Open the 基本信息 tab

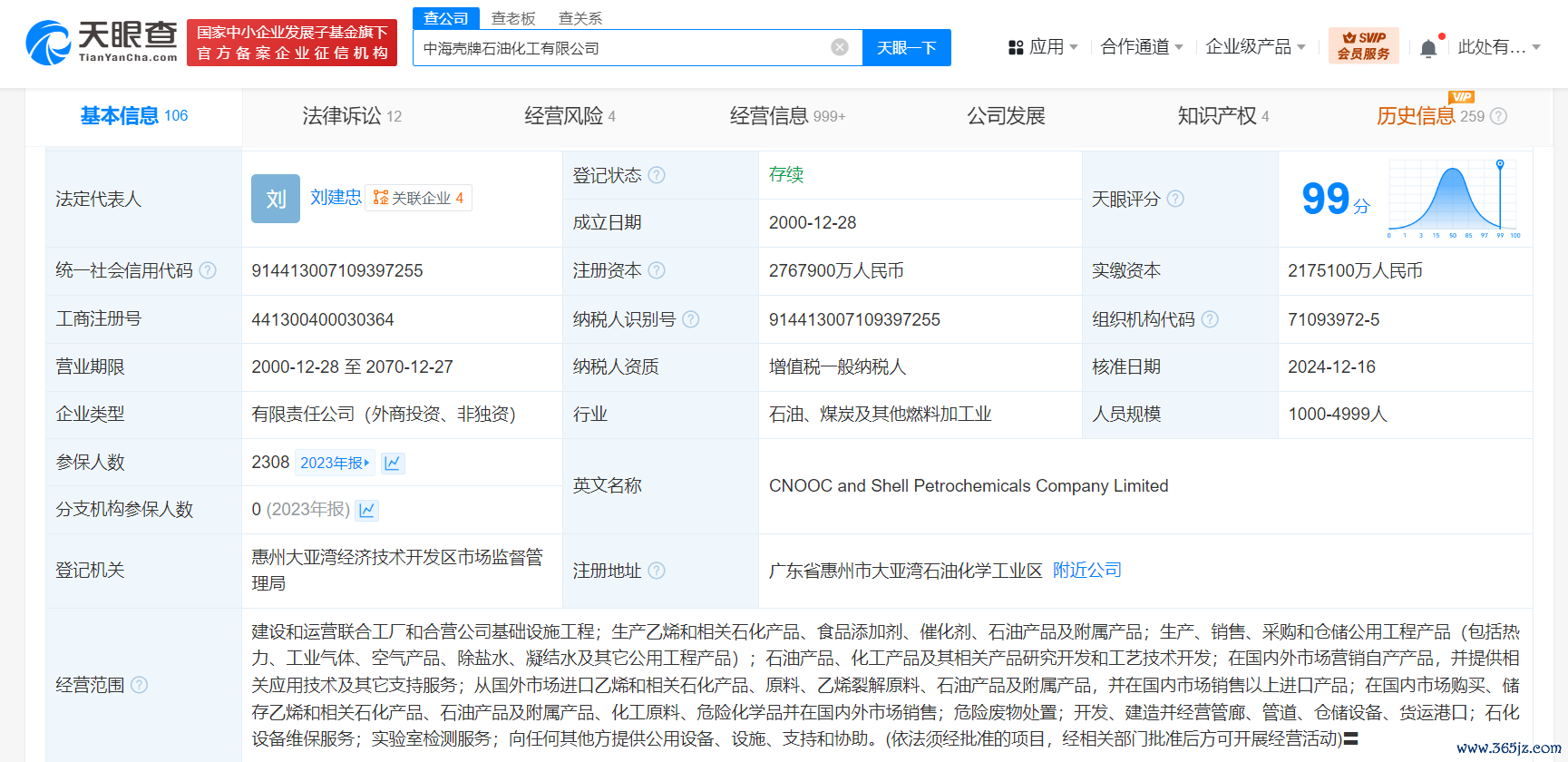(x=133, y=116)
